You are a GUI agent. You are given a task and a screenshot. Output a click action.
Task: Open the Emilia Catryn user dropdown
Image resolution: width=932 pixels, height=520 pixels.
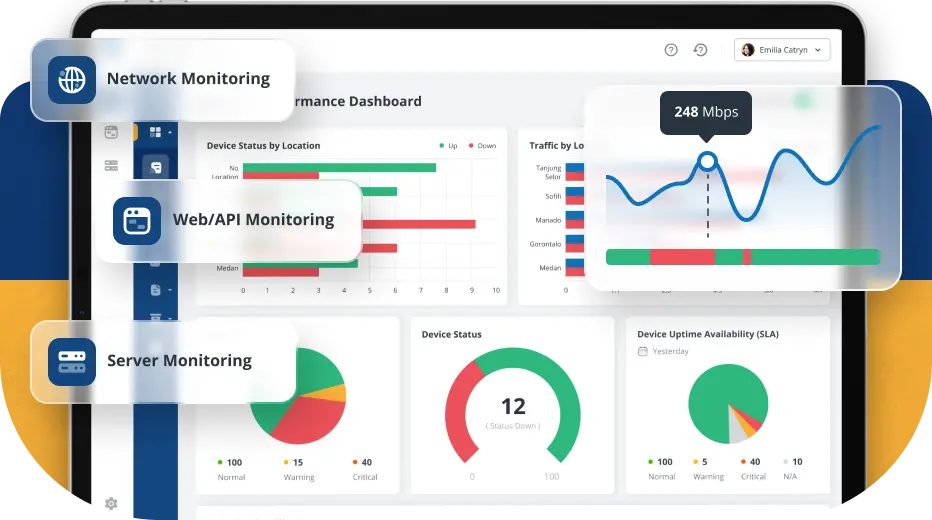pos(782,50)
